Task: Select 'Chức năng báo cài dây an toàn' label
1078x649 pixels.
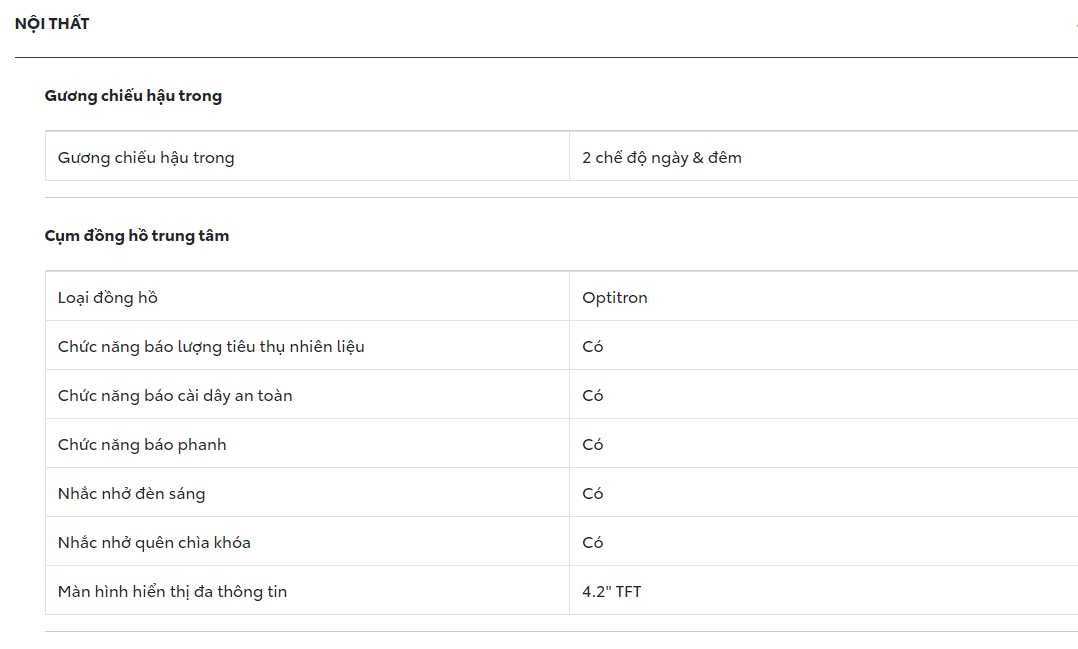Action: click(175, 396)
